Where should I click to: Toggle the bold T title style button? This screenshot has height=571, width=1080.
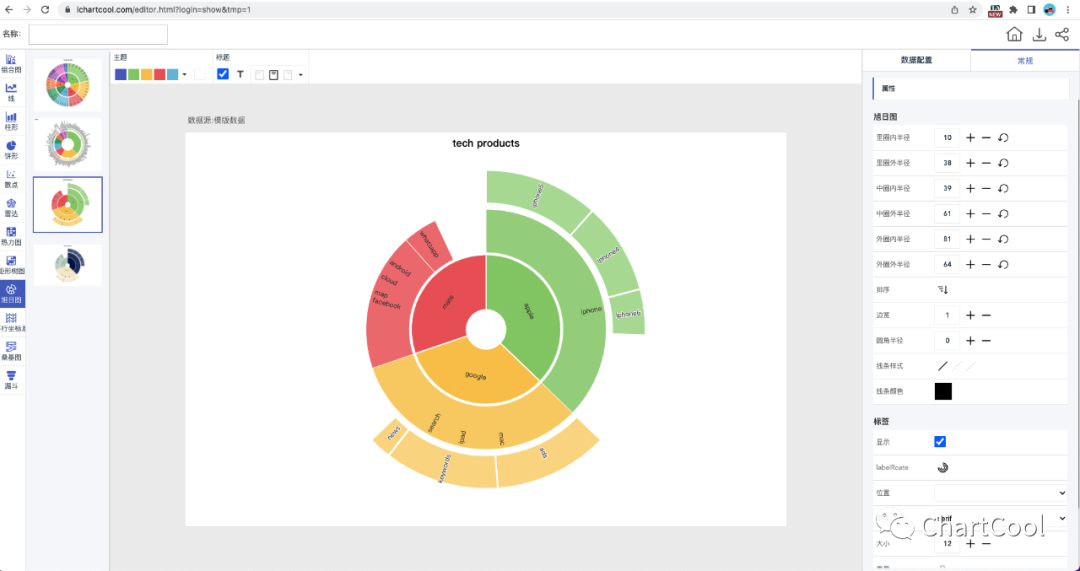click(240, 74)
